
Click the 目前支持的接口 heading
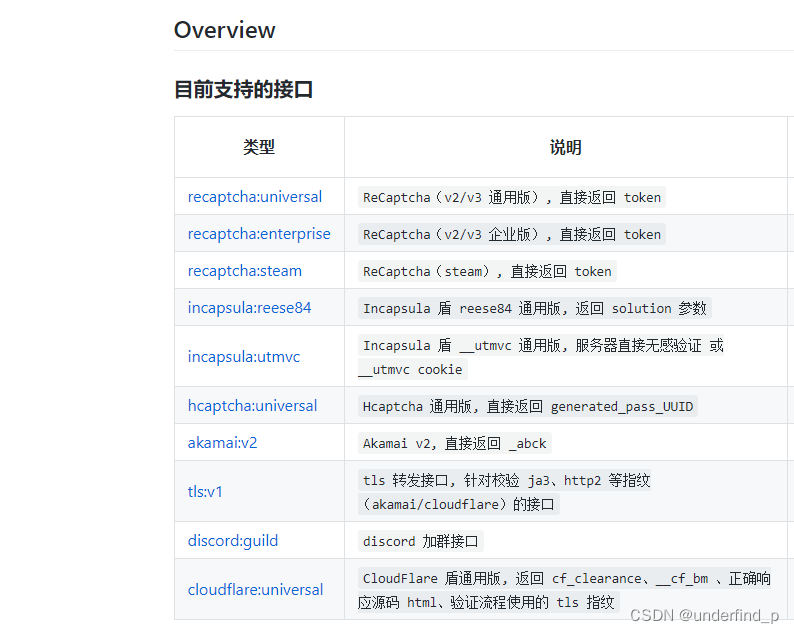coord(243,90)
